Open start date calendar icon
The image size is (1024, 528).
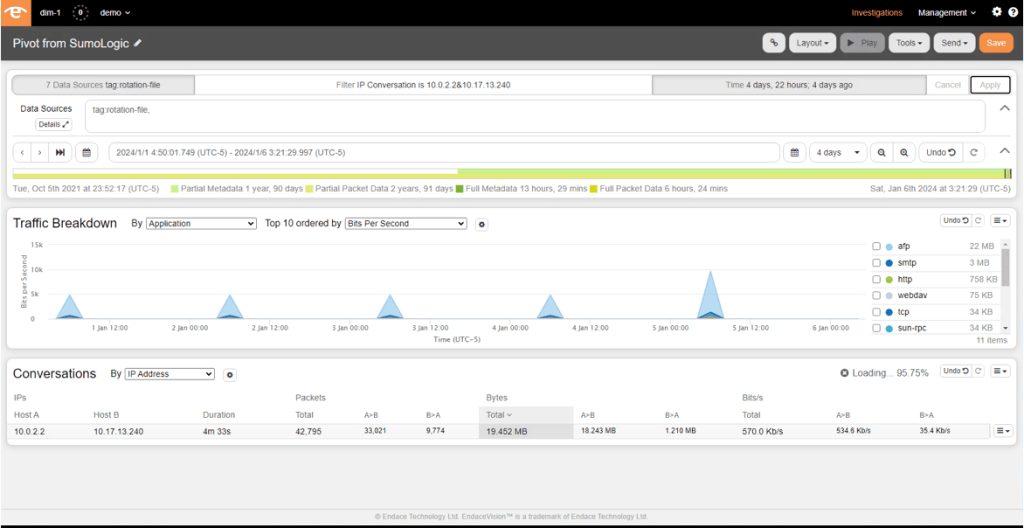pos(86,152)
